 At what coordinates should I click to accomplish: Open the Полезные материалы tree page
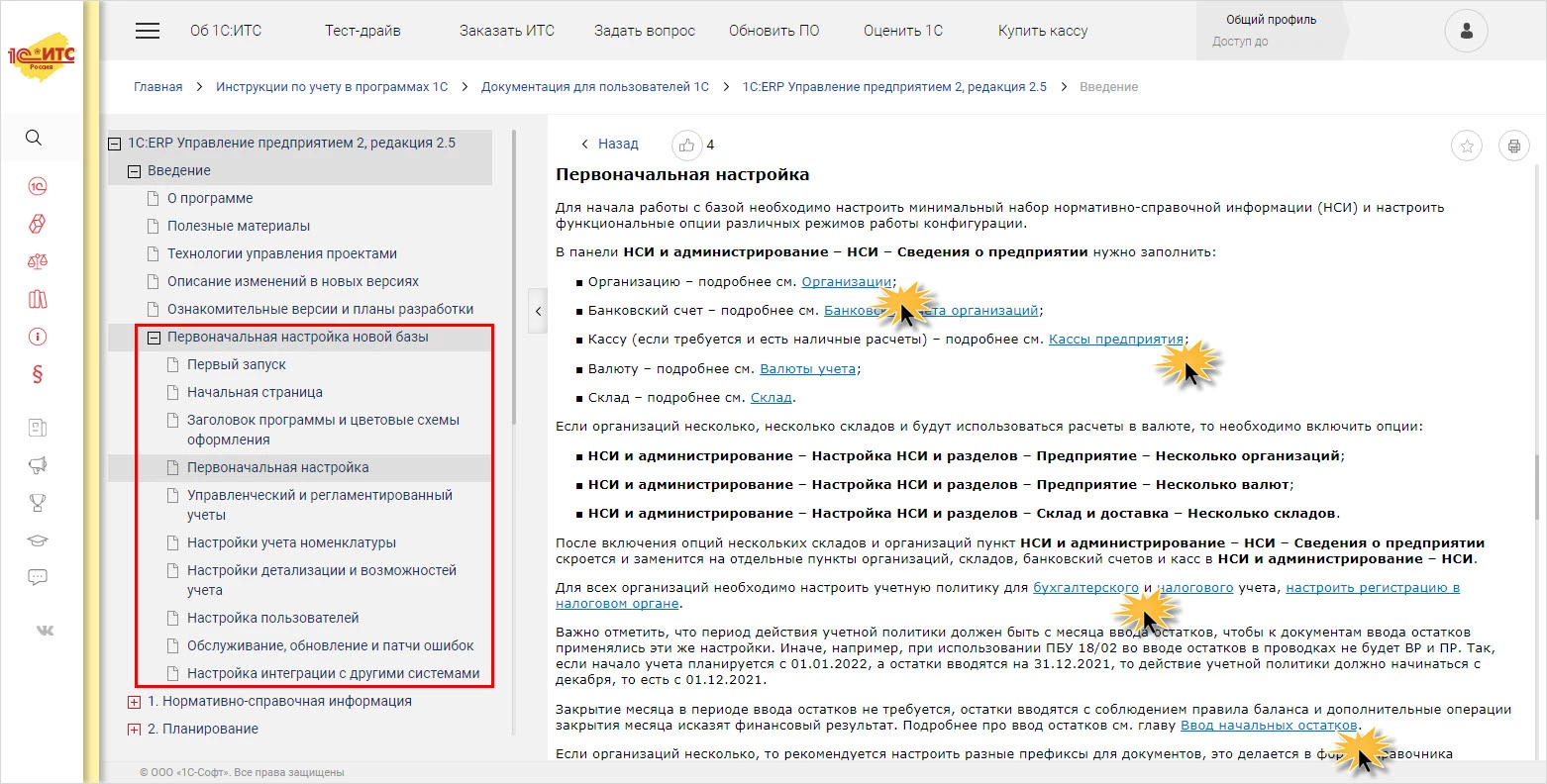239,227
